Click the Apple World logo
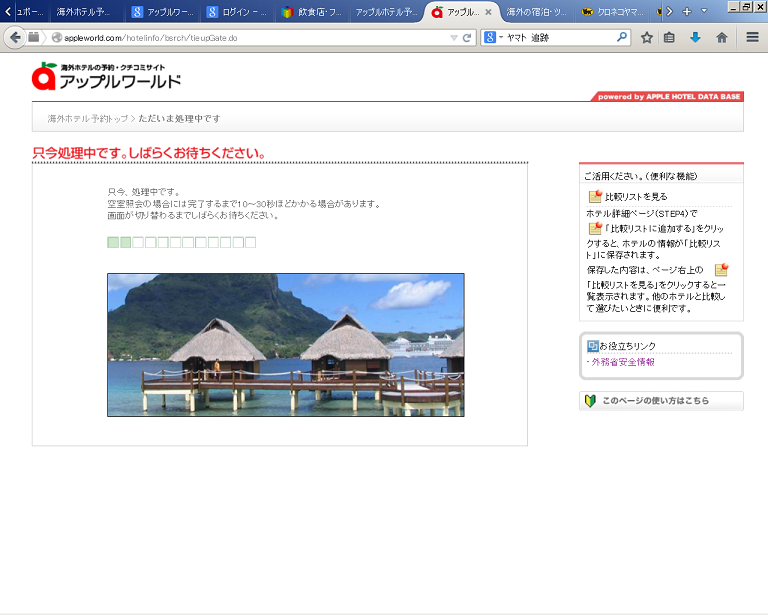Screen dimensions: 768x615 pos(107,76)
